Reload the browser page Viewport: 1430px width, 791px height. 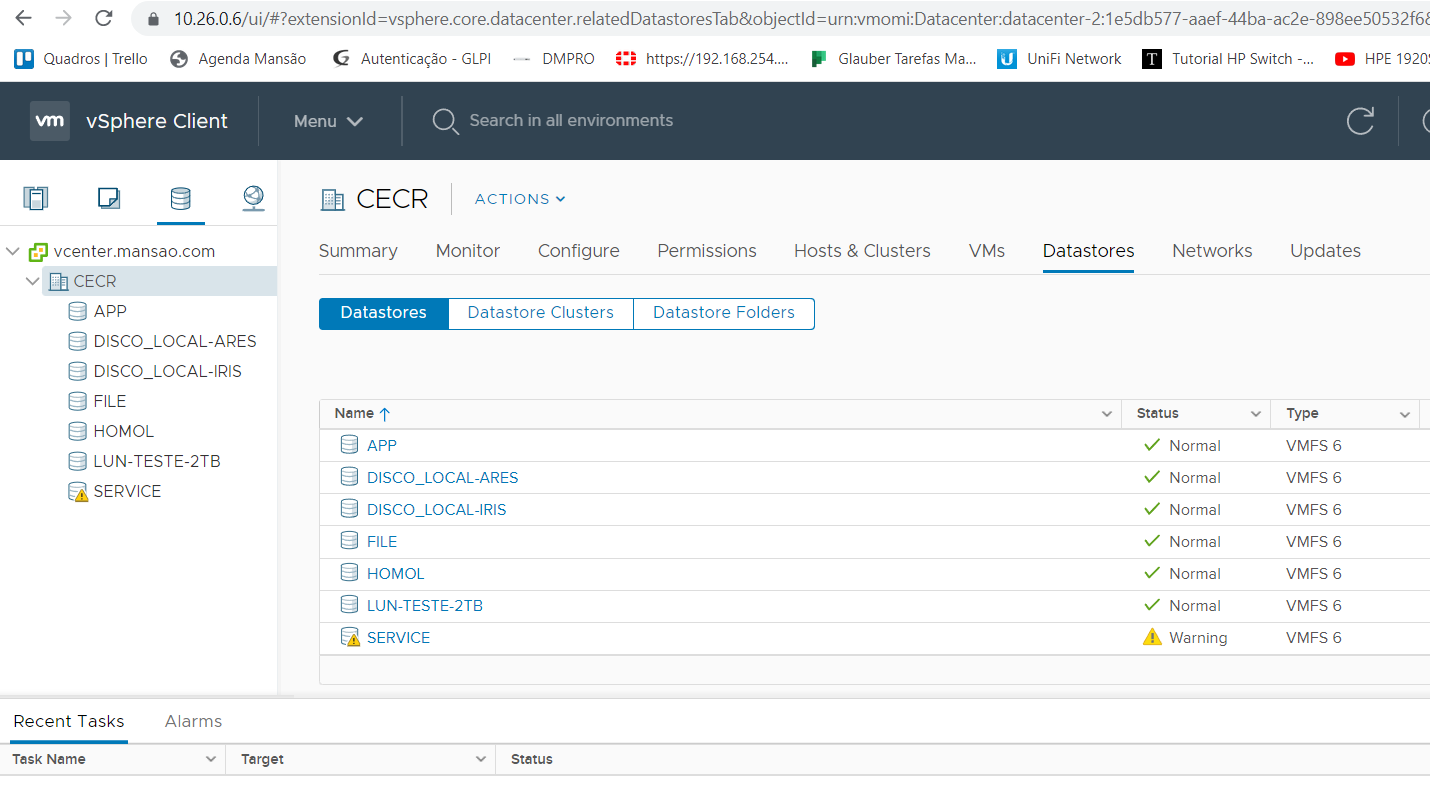(103, 18)
